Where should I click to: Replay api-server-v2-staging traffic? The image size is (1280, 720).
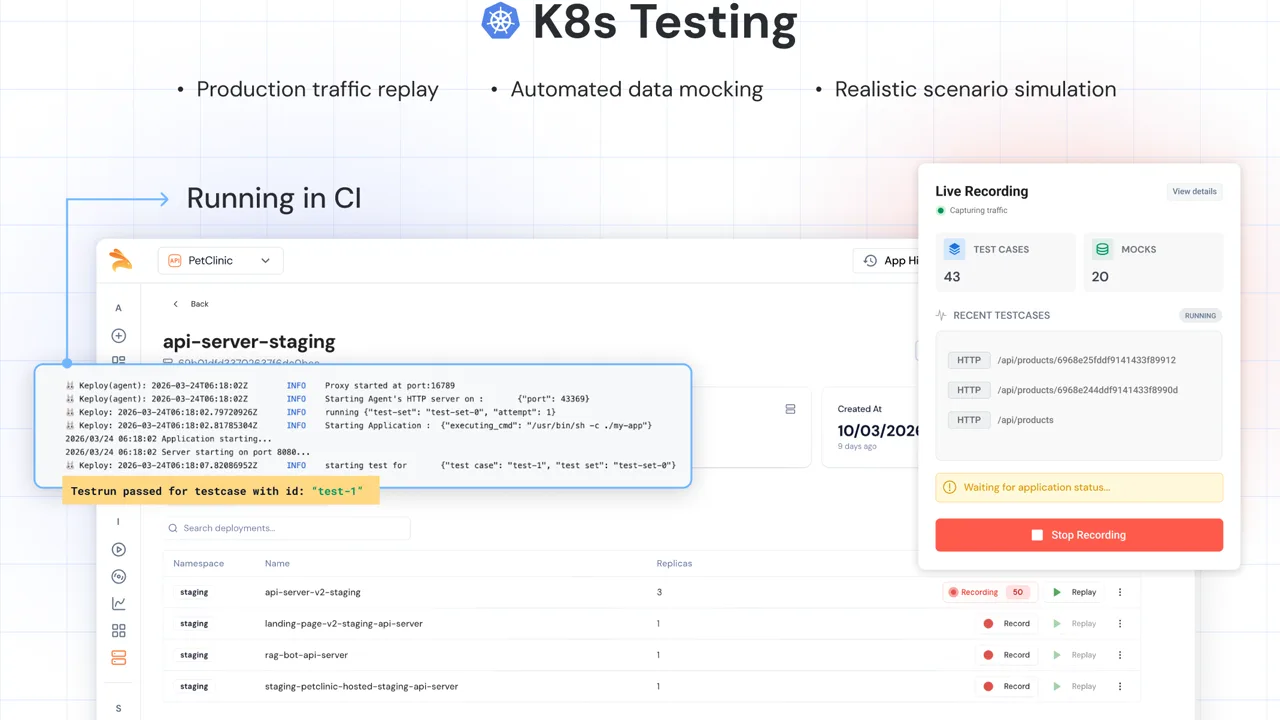coord(1075,592)
